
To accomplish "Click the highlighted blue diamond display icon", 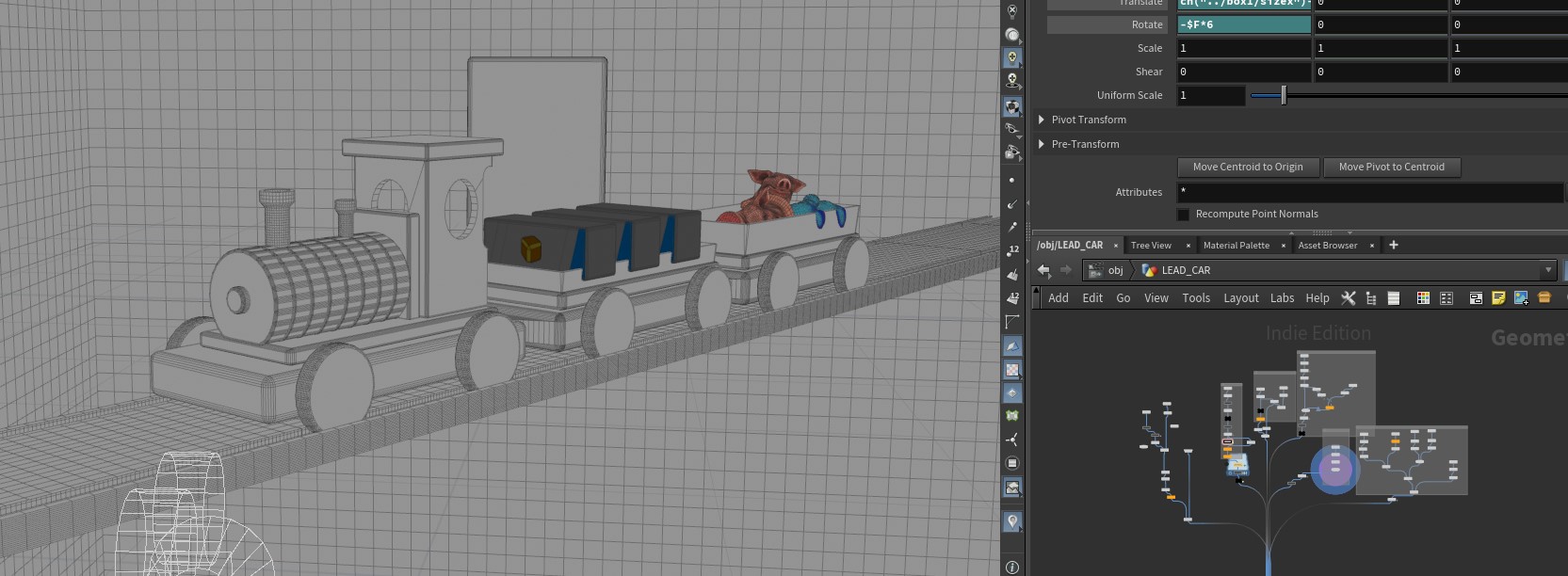I will point(1012,392).
